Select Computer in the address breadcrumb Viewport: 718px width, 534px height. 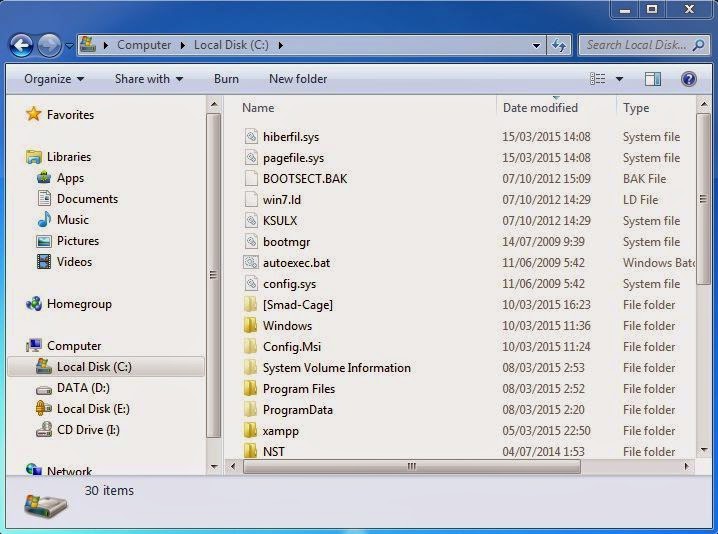[144, 45]
